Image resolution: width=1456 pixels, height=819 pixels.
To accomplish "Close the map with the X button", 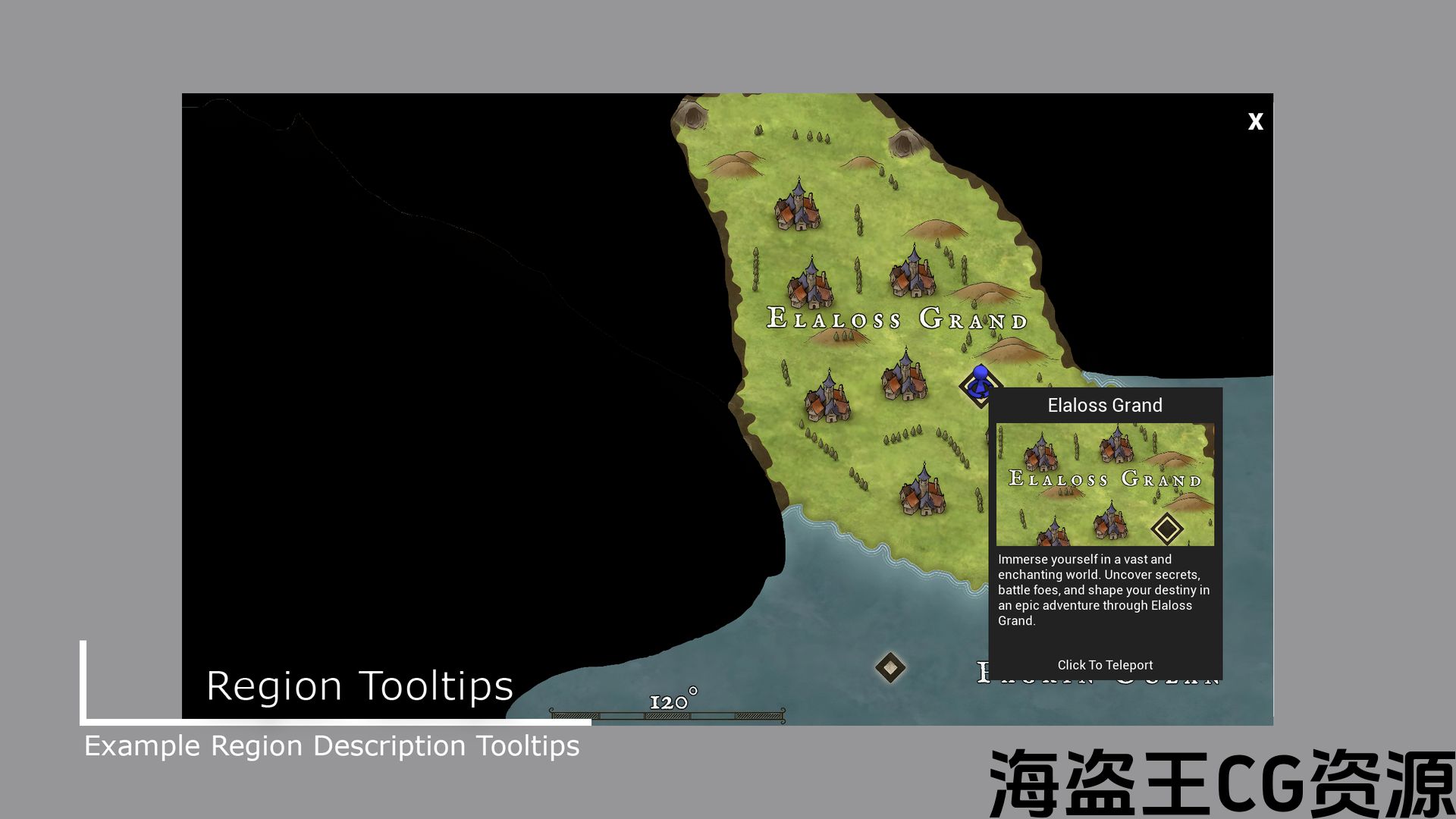I will coord(1255,121).
